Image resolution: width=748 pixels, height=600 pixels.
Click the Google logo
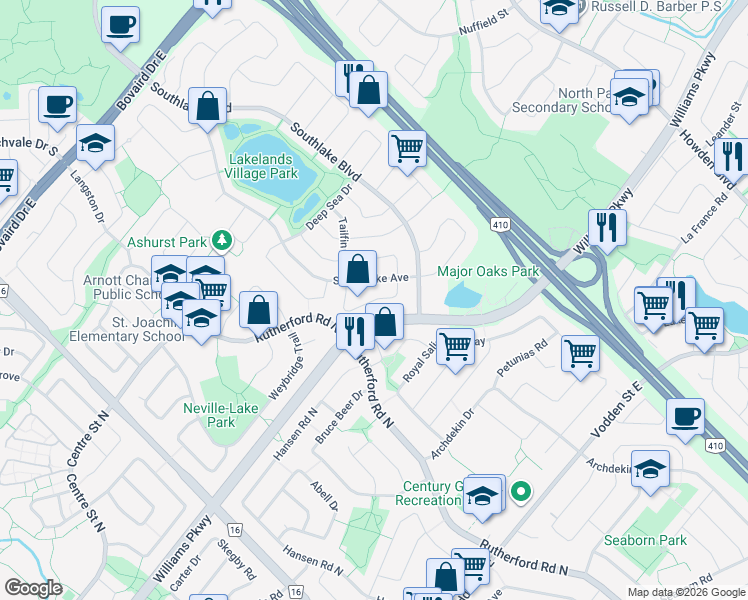click(33, 588)
